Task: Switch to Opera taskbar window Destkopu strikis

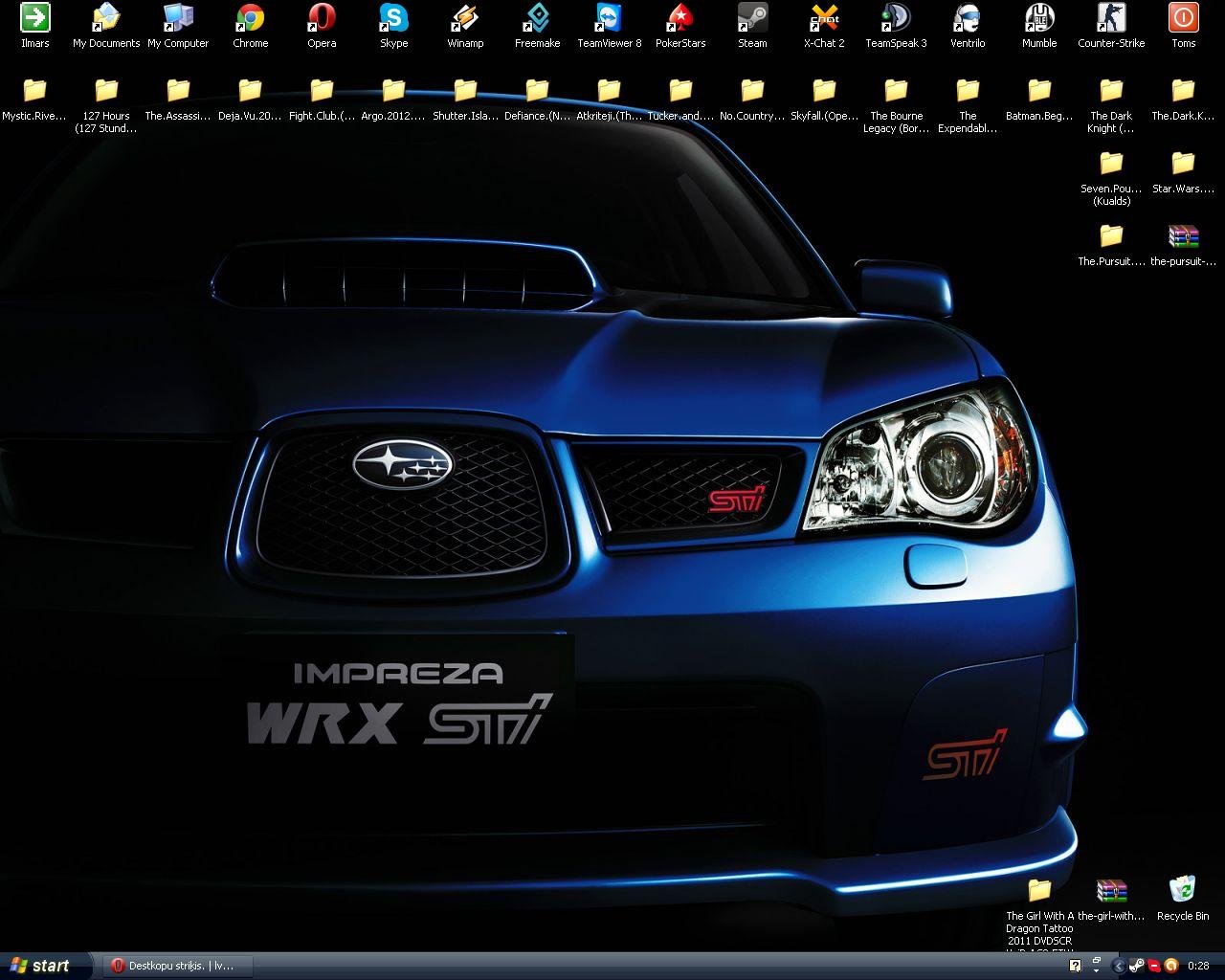Action: 178,966
